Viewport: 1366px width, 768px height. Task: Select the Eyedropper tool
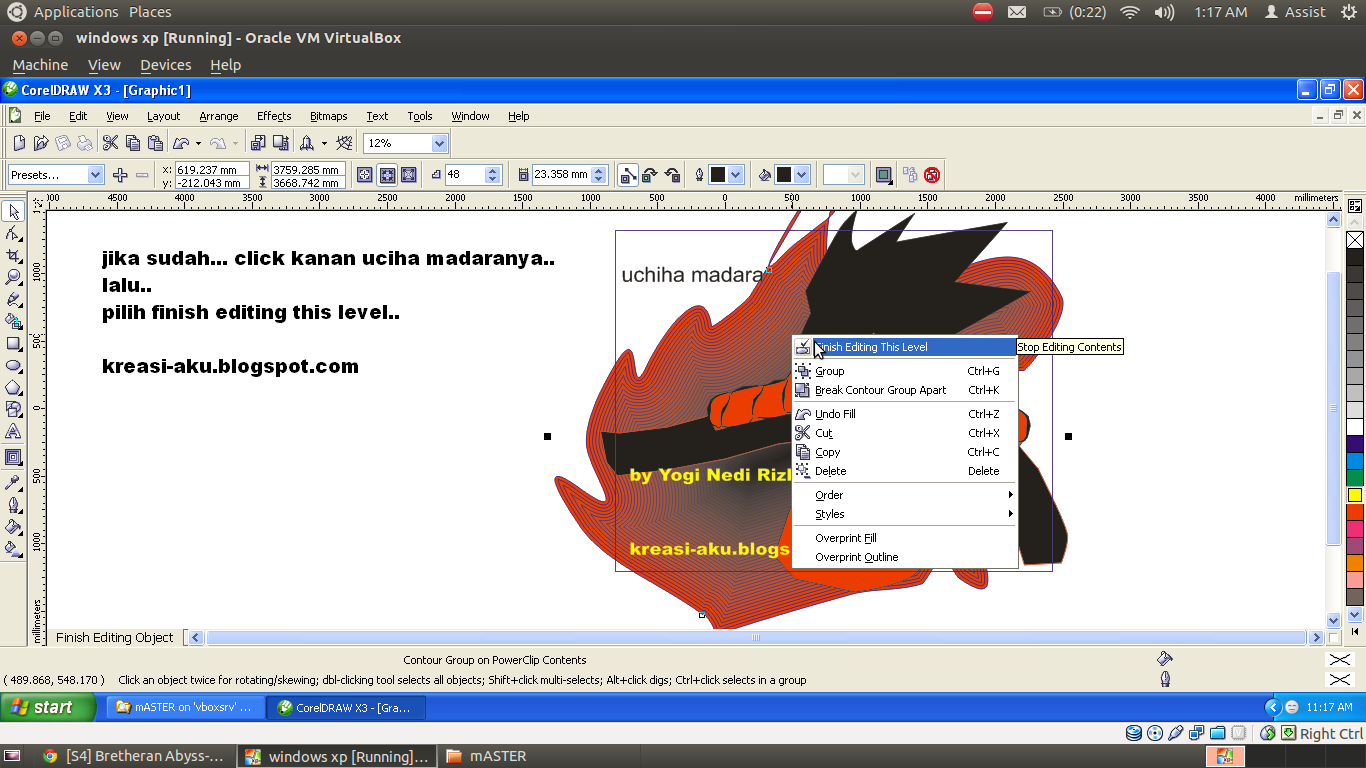pos(14,482)
